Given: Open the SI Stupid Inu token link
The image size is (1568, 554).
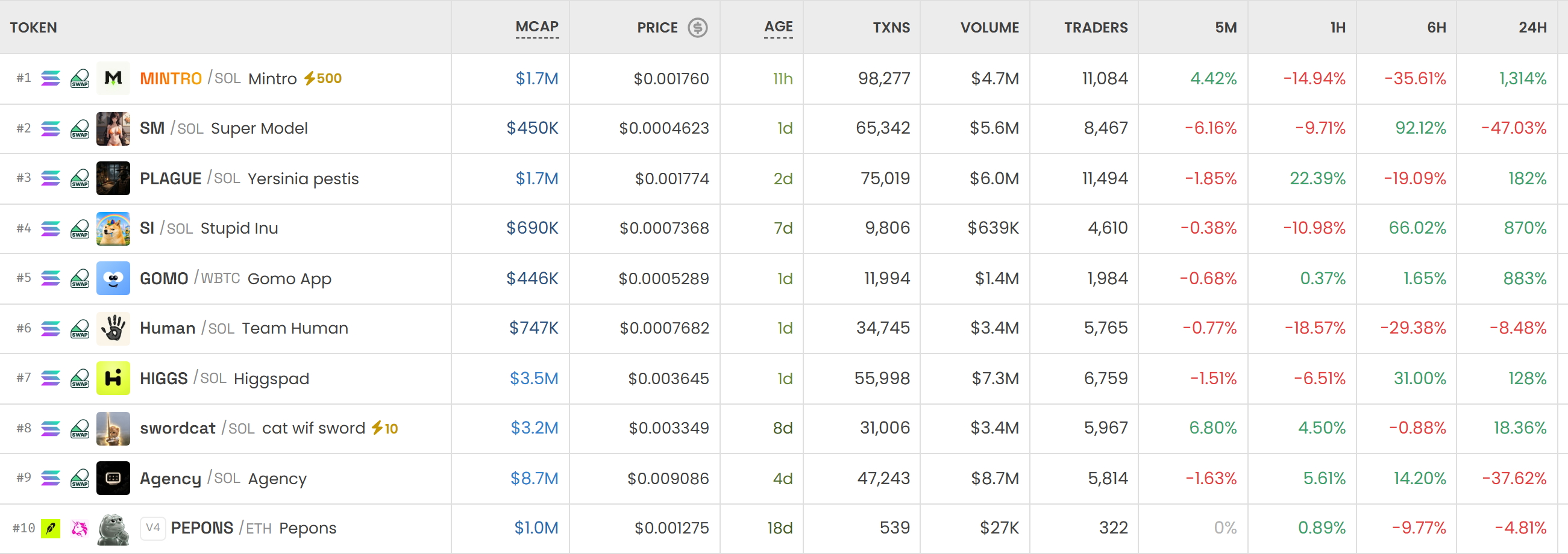Looking at the screenshot, I should [x=209, y=228].
